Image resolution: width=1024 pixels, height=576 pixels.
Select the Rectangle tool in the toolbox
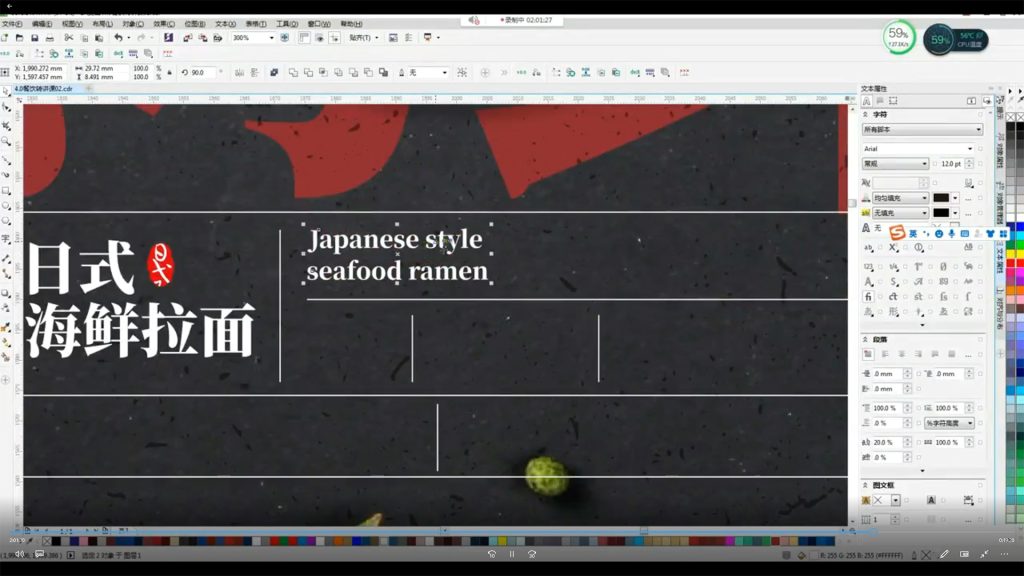pyautogui.click(x=6, y=190)
